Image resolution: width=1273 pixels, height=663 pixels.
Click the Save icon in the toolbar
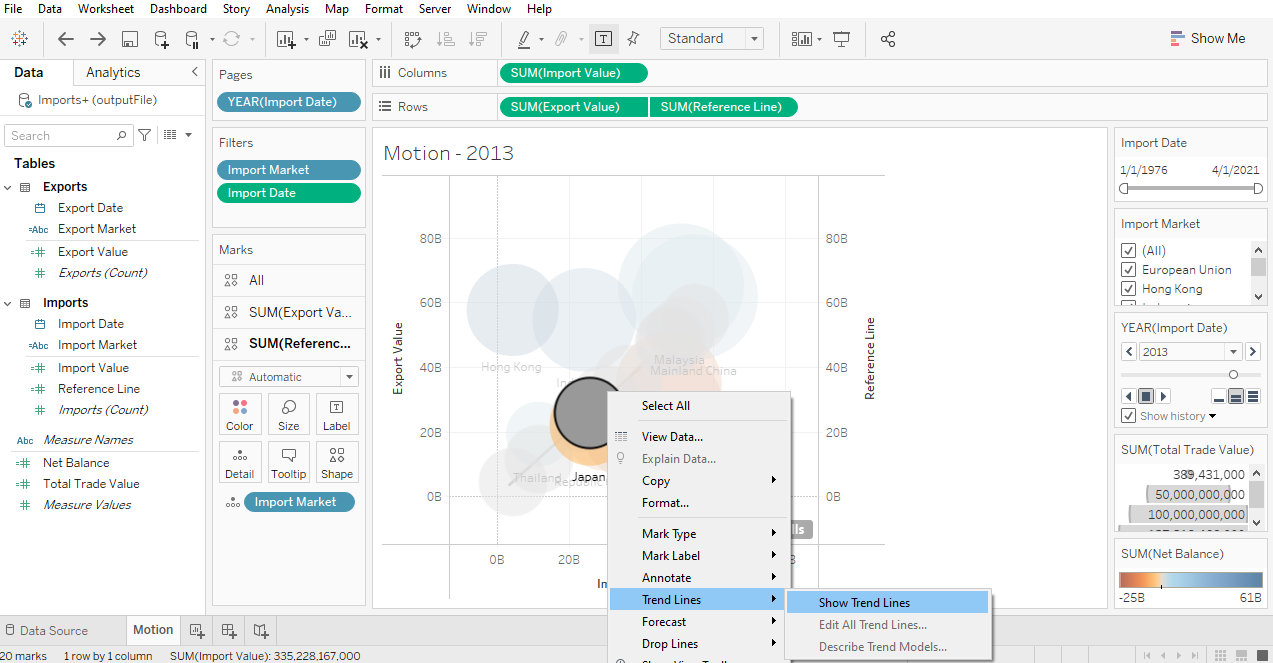129,39
